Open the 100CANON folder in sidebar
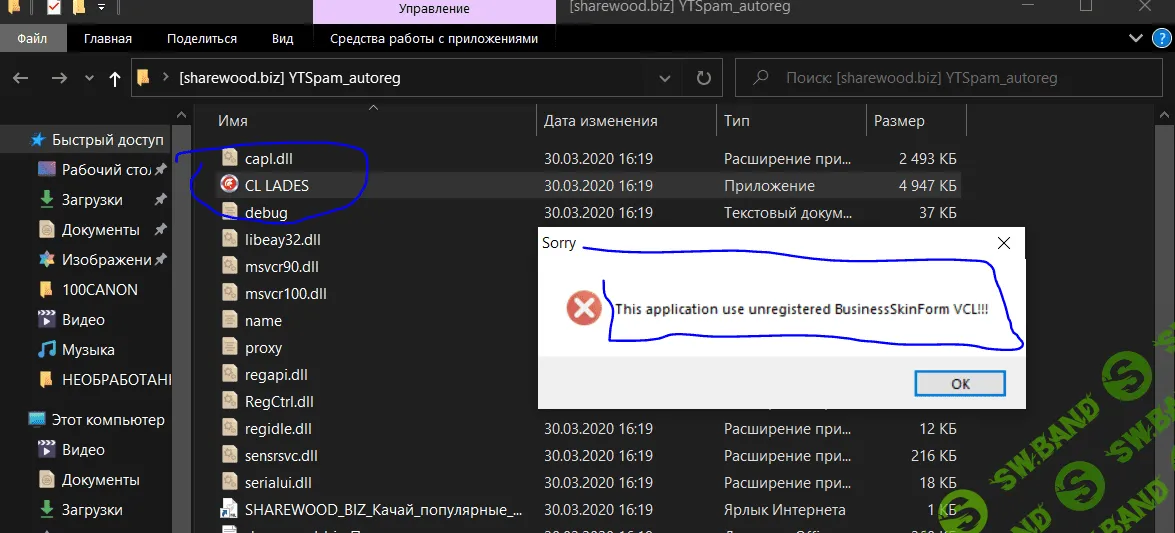Image resolution: width=1175 pixels, height=533 pixels. 99,290
